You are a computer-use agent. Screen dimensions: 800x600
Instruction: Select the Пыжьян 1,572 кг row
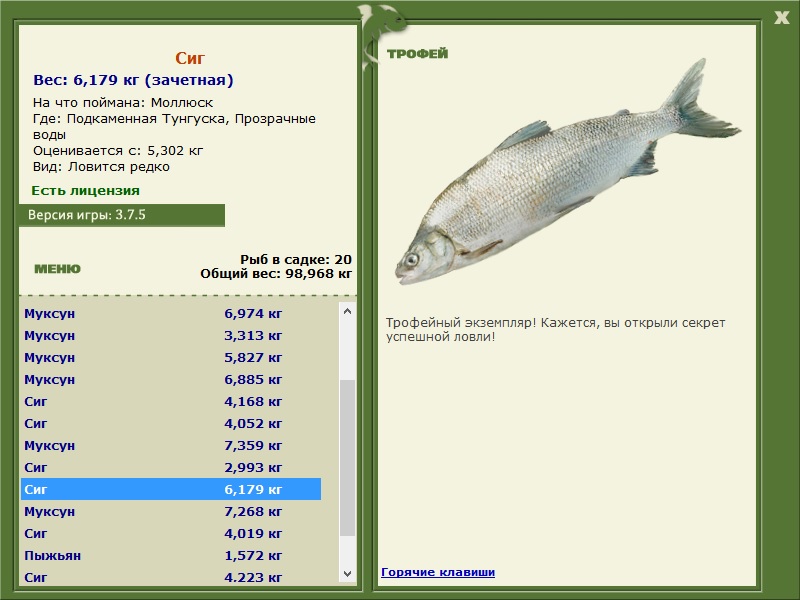click(x=171, y=555)
